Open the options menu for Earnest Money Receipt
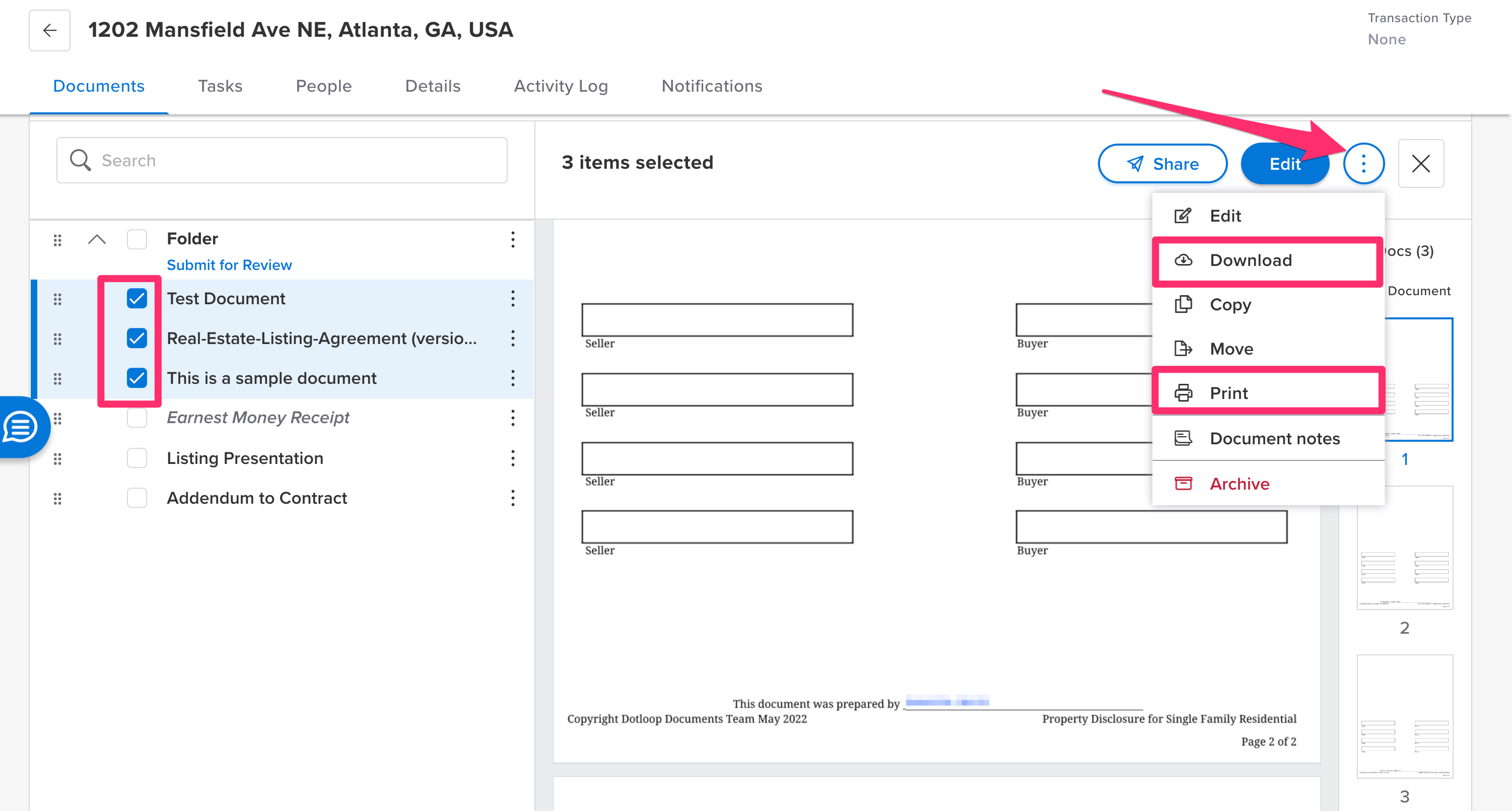Screen dimensions: 1512x811 513,419
